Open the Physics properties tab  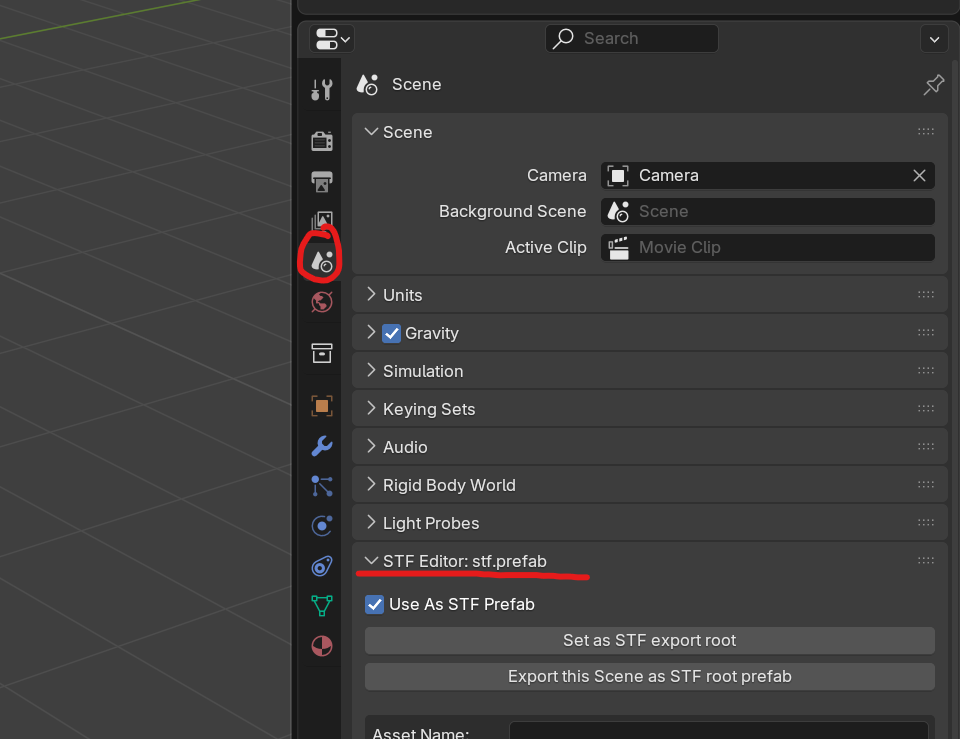(321, 526)
